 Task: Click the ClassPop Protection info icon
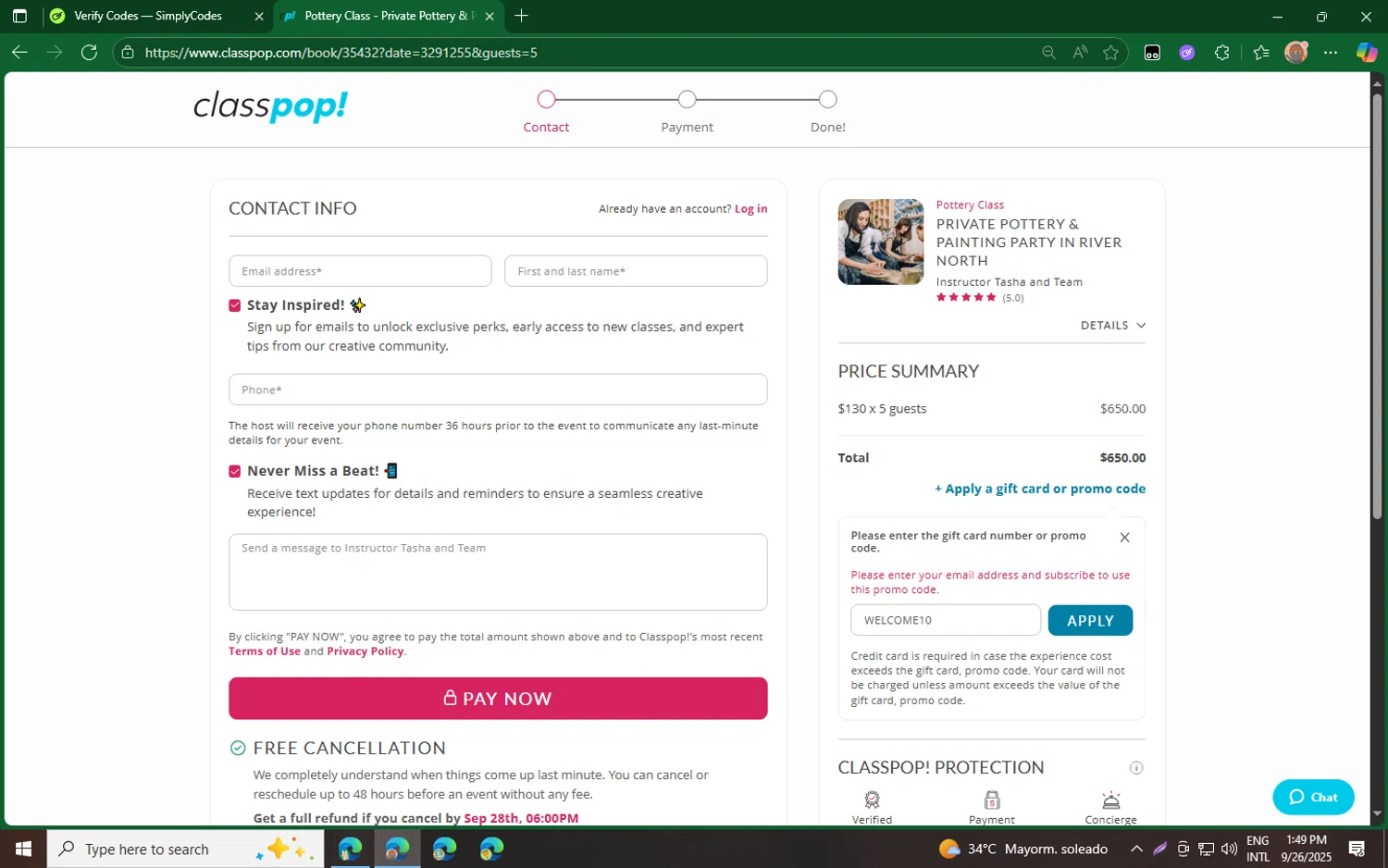1136,768
